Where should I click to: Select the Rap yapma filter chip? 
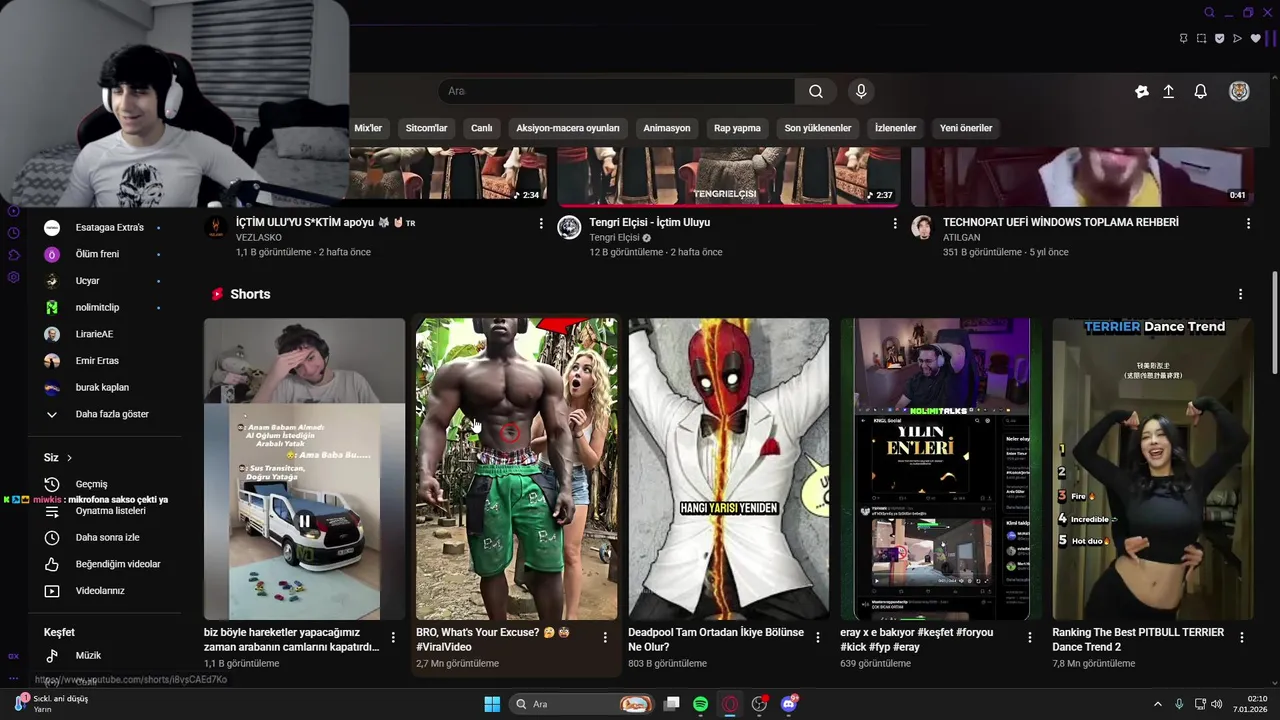(737, 128)
